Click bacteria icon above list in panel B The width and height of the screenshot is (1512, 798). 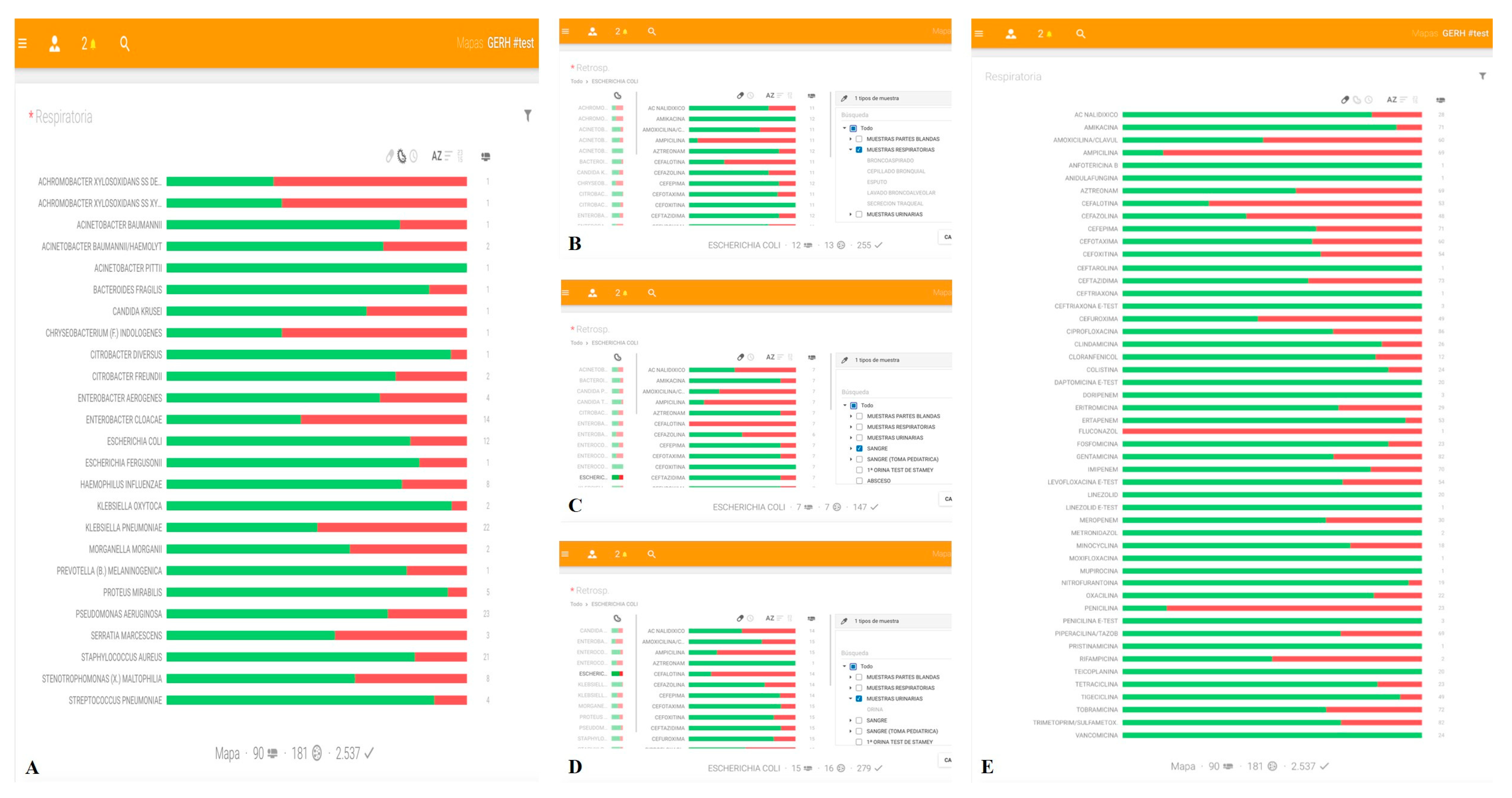[617, 96]
